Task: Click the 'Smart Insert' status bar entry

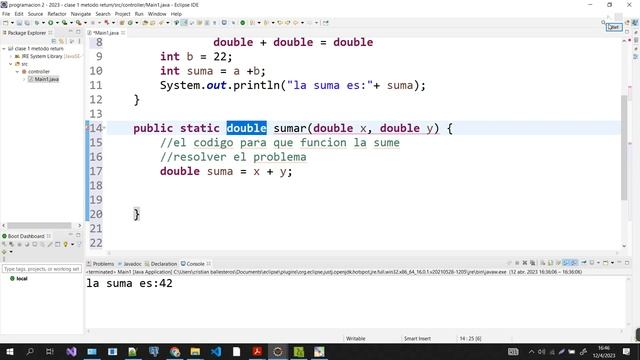Action: pos(417,338)
